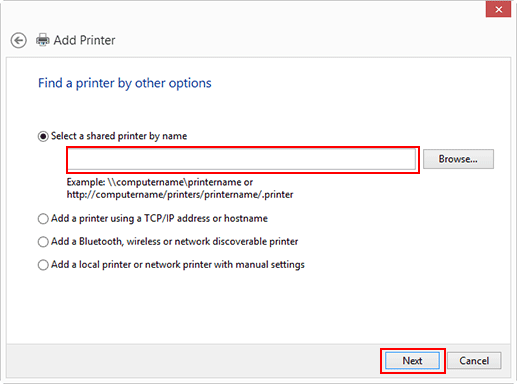
Task: Click the Add Printer title text
Action: click(x=84, y=40)
